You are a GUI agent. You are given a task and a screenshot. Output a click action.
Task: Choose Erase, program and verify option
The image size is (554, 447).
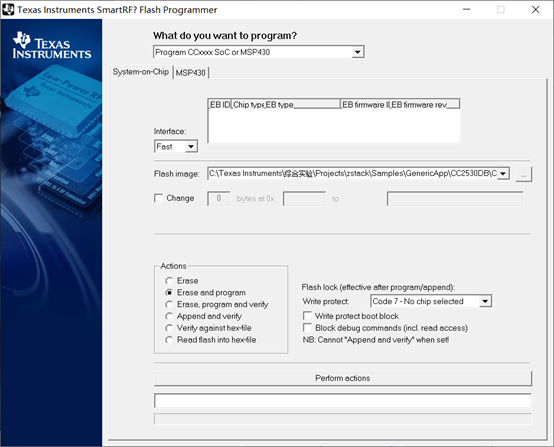[x=169, y=304]
